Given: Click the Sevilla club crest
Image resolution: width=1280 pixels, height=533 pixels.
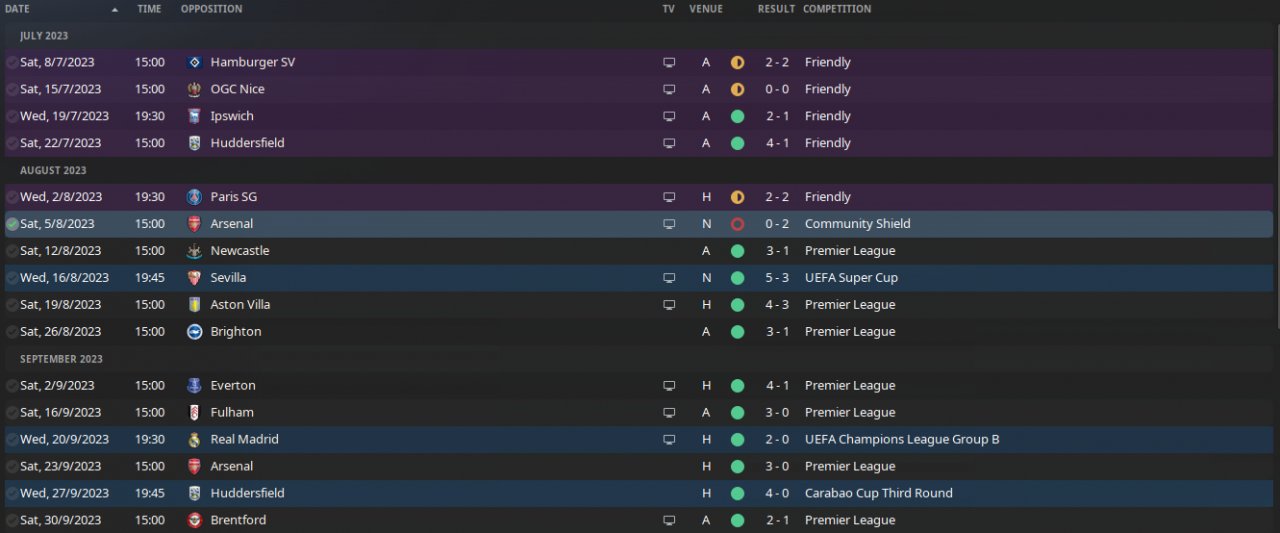Looking at the screenshot, I should (x=194, y=277).
